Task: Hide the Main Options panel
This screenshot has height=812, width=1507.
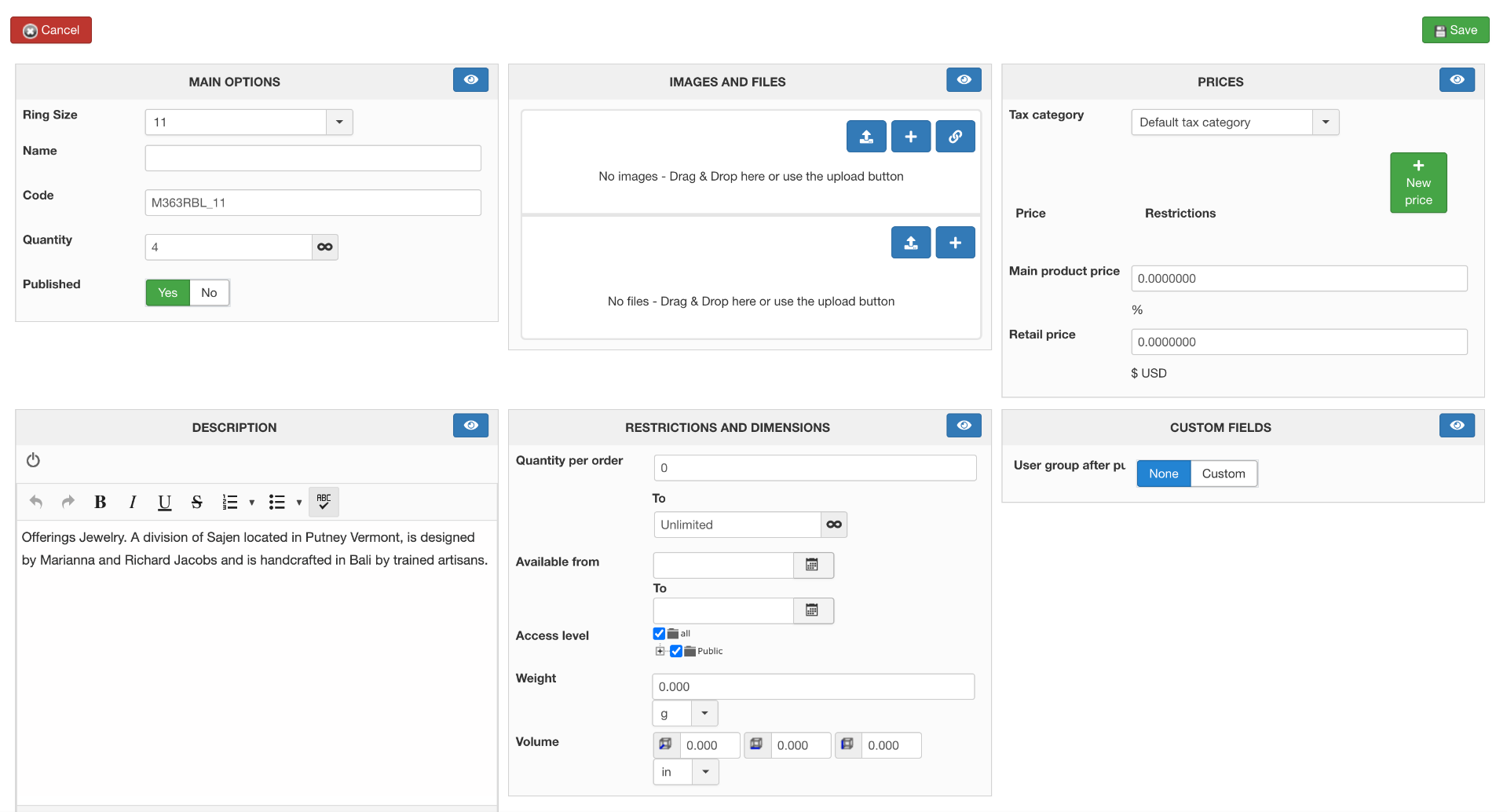Action: coord(470,80)
